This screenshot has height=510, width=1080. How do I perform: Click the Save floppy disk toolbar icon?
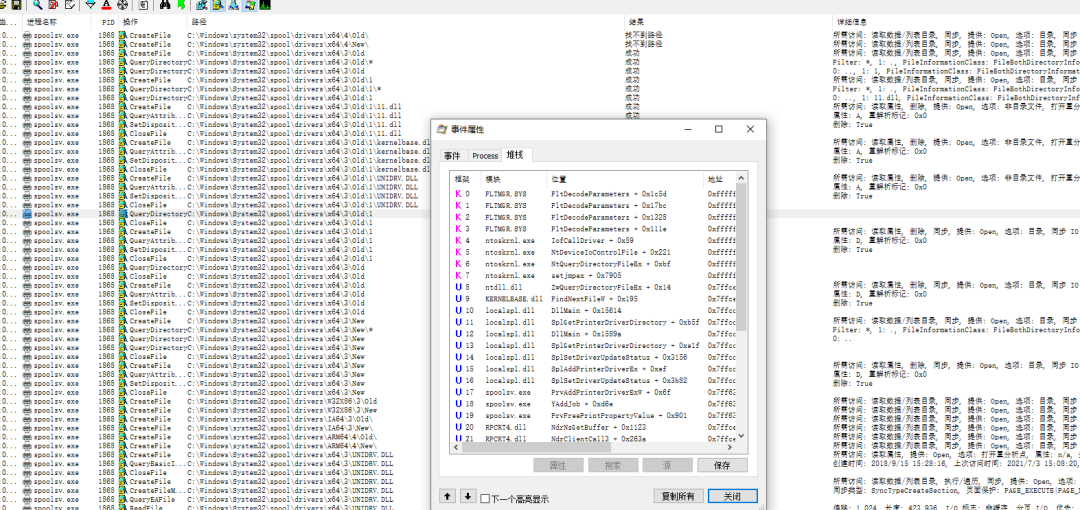point(16,5)
